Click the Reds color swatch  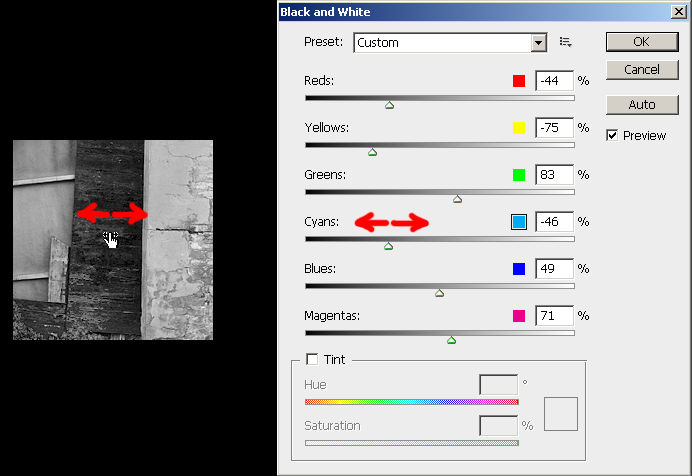(x=519, y=81)
